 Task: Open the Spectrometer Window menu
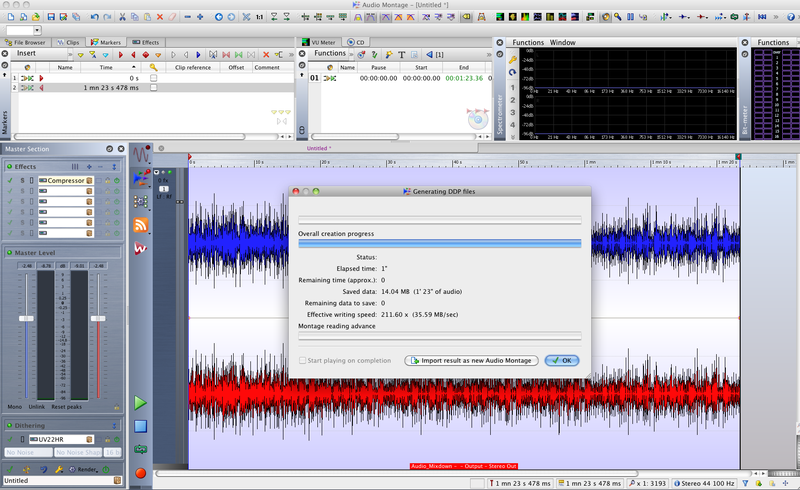[x=562, y=42]
